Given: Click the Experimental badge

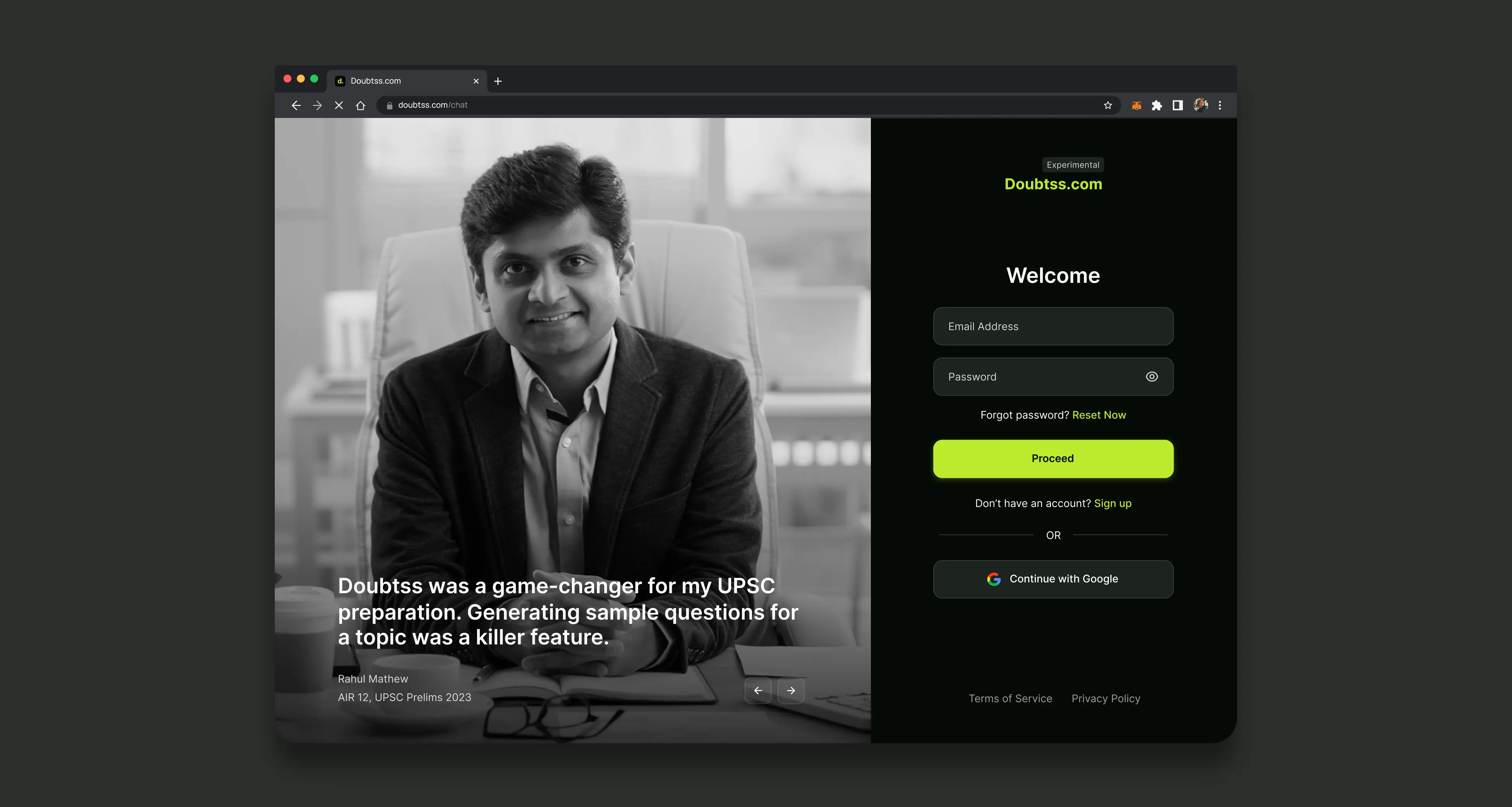Looking at the screenshot, I should click(1073, 165).
